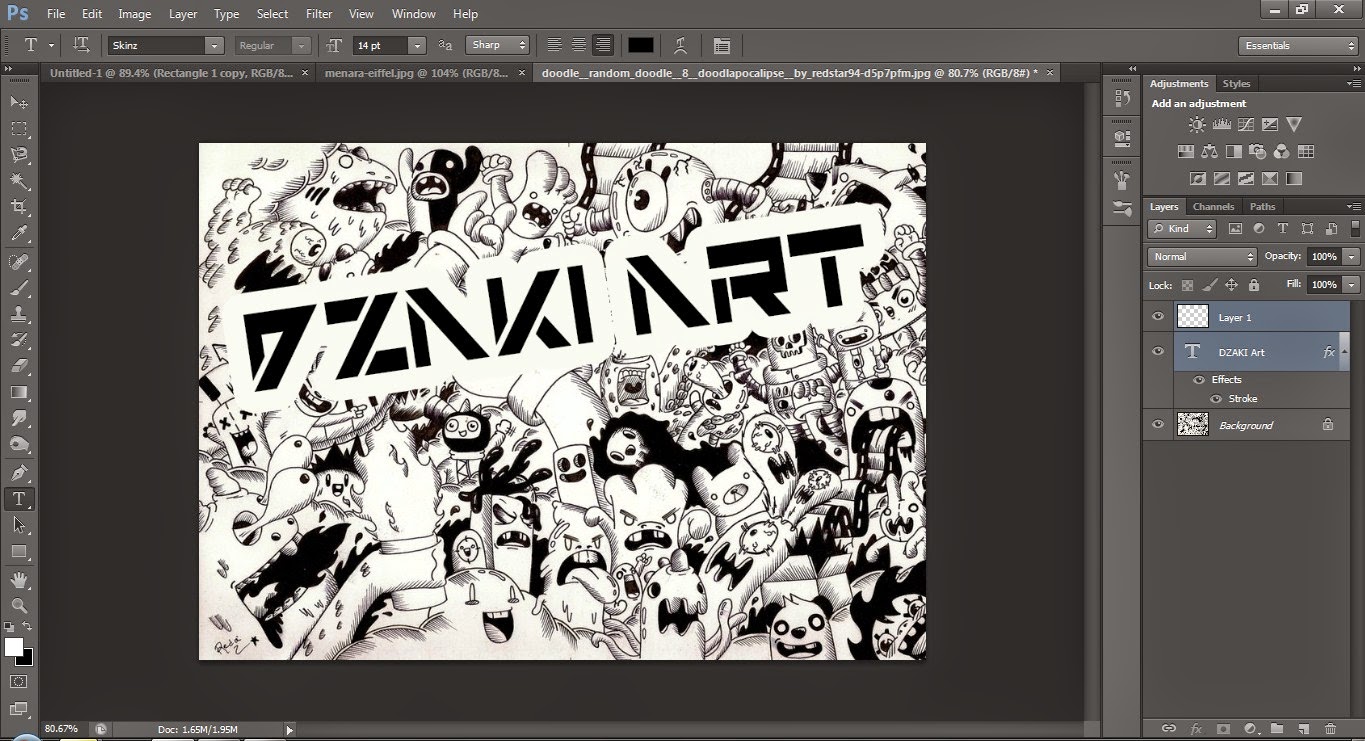Add a Levels adjustment
The image size is (1365, 741).
coord(1221,125)
